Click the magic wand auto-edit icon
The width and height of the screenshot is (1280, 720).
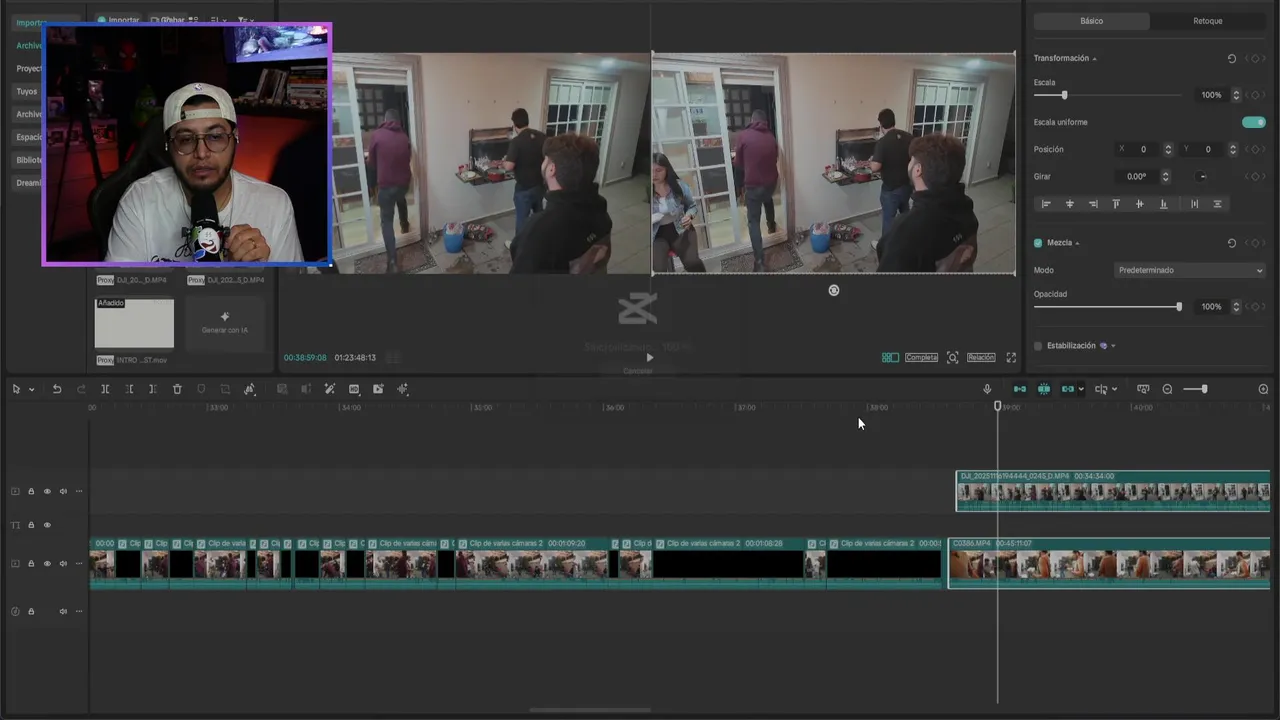tap(330, 389)
